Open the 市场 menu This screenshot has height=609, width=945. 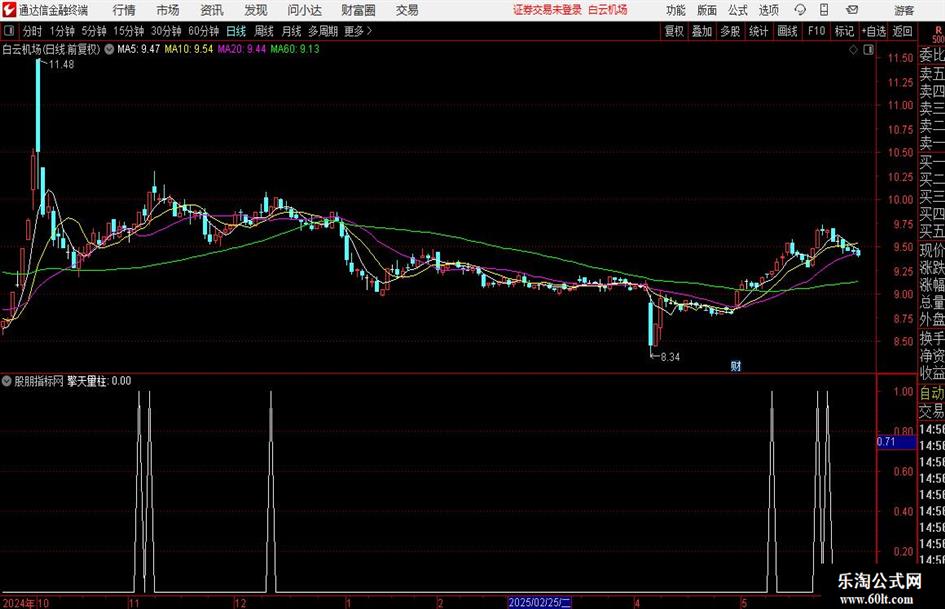click(x=168, y=10)
